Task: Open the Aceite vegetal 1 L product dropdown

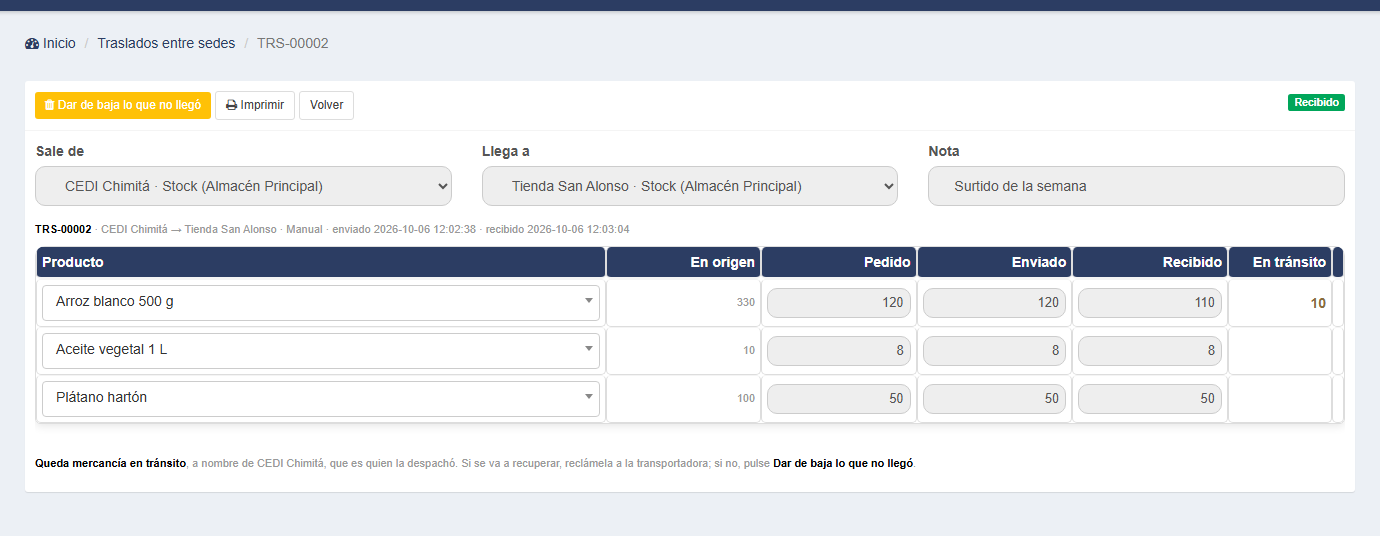Action: (x=321, y=351)
